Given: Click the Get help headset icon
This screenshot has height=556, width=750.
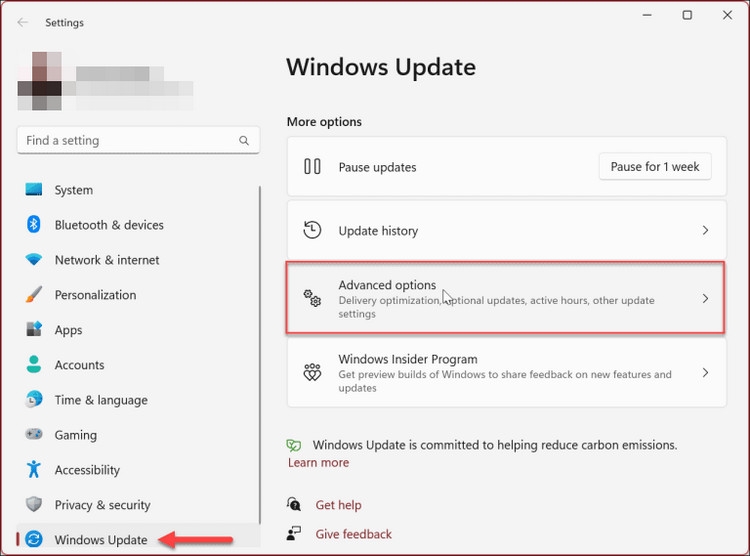Looking at the screenshot, I should click(294, 504).
